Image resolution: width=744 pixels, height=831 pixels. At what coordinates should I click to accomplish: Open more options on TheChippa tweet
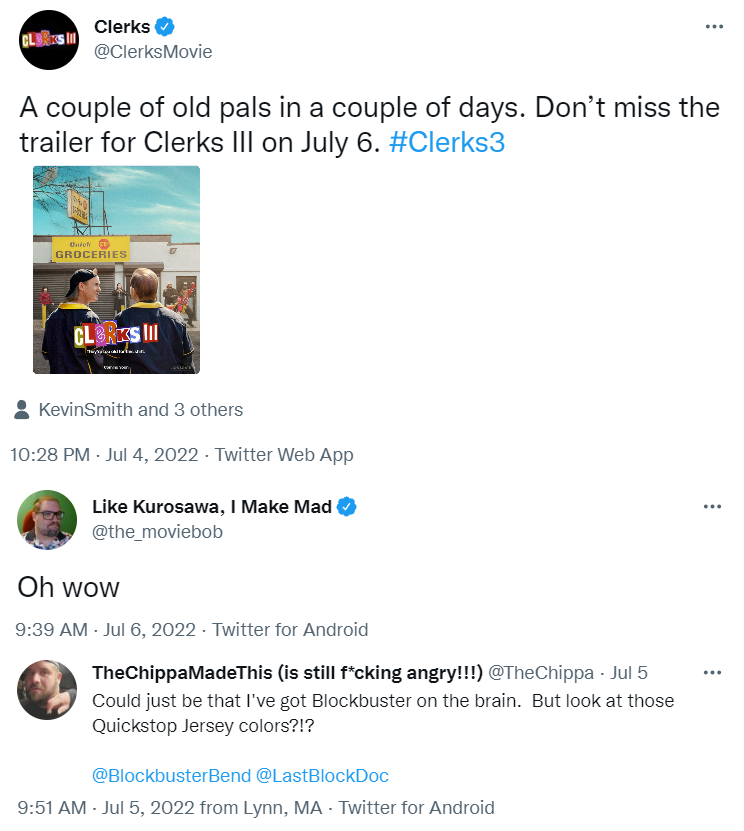pos(712,673)
